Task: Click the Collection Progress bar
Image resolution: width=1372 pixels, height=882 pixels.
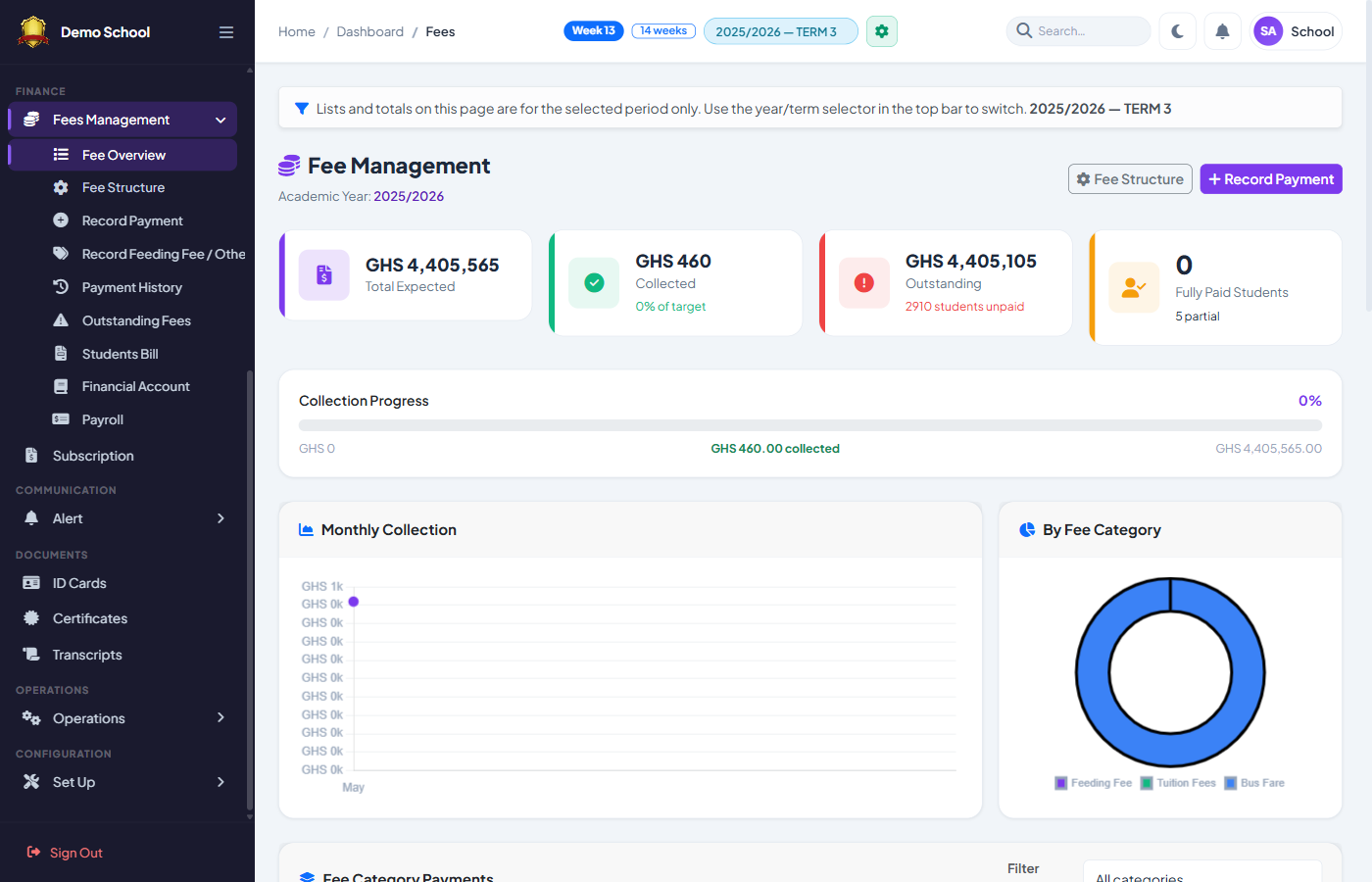Action: (x=810, y=425)
